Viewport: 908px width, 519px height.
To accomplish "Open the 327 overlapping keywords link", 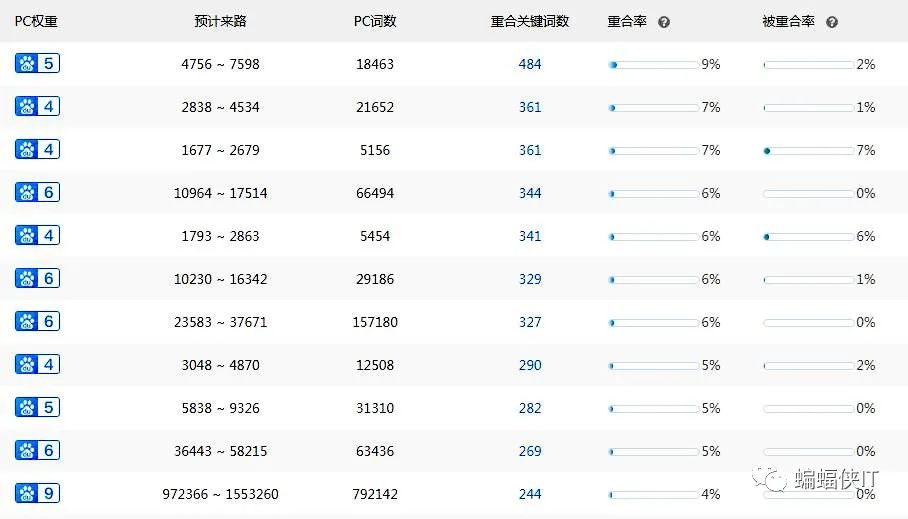I will [530, 322].
